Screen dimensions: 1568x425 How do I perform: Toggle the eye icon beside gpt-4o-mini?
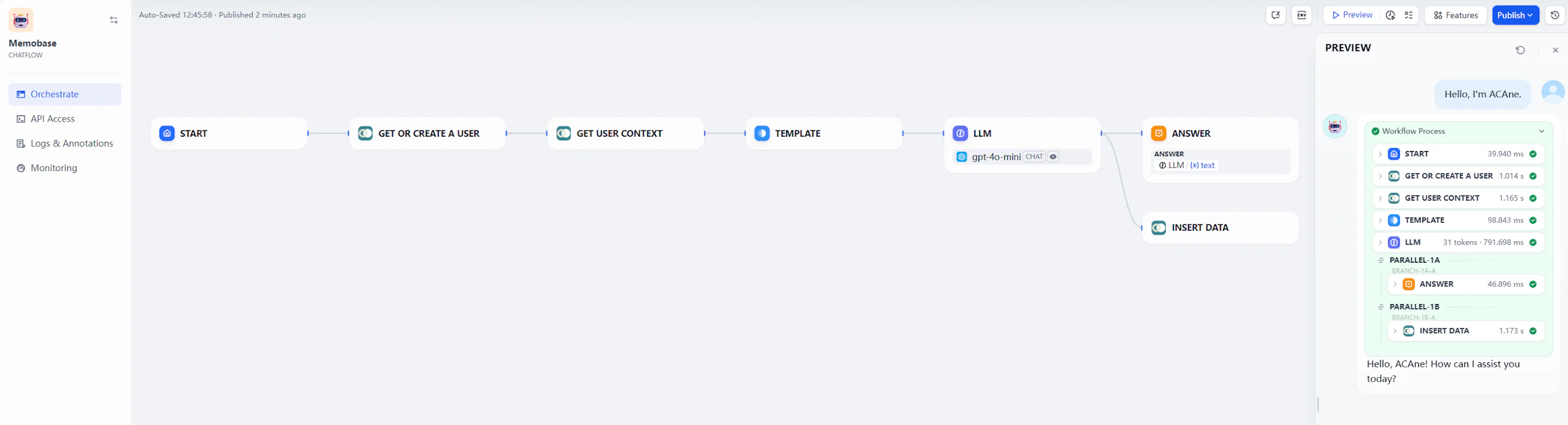[x=1053, y=157]
